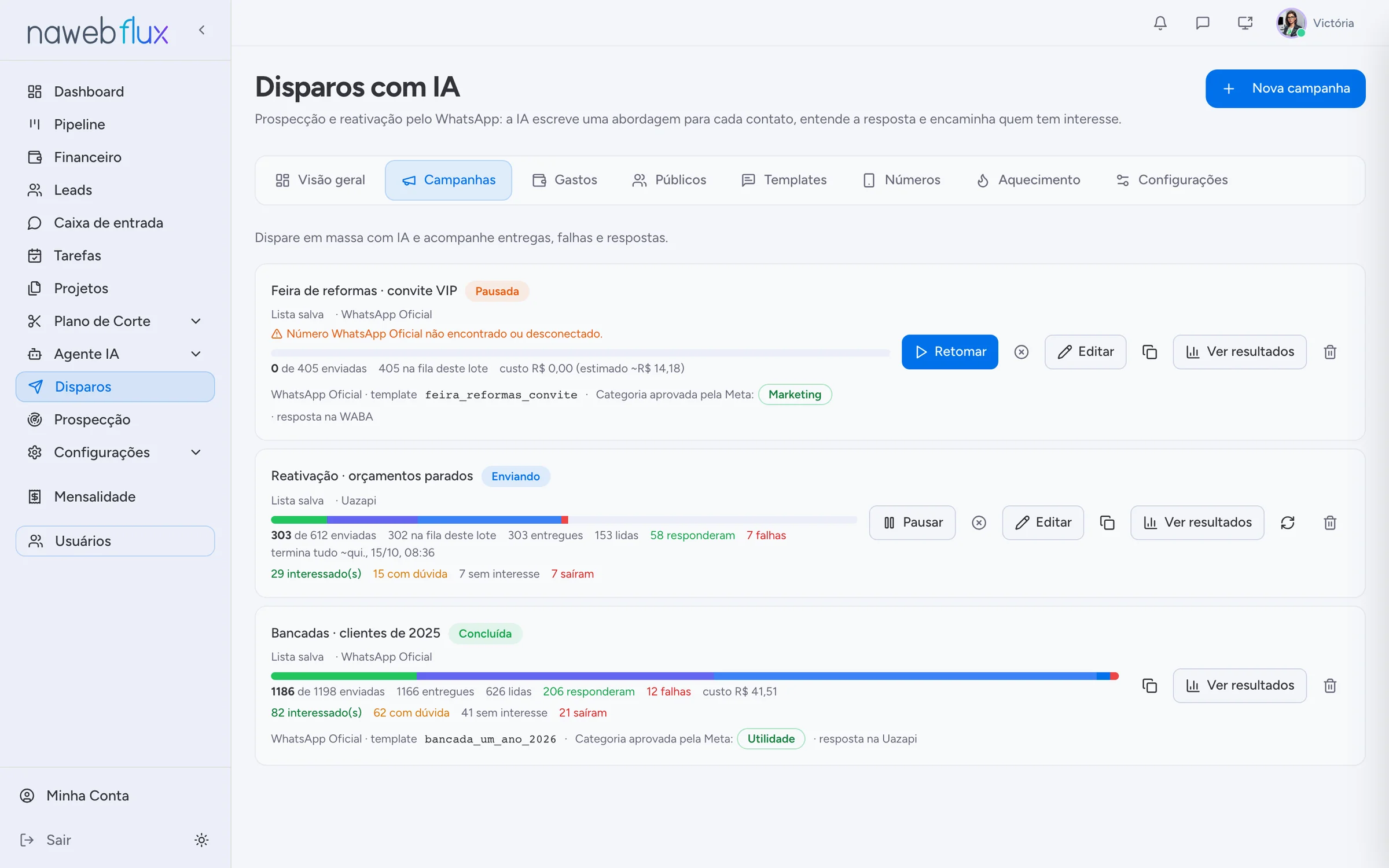Open the Públicos tab
Viewport: 1389px width, 868px height.
coord(669,180)
